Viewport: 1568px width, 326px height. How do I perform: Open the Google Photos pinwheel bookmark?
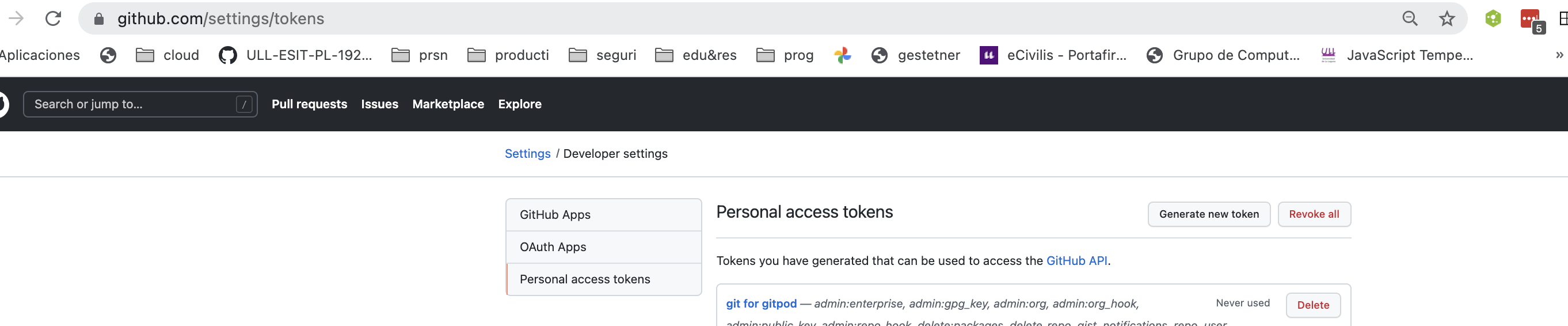click(x=843, y=55)
